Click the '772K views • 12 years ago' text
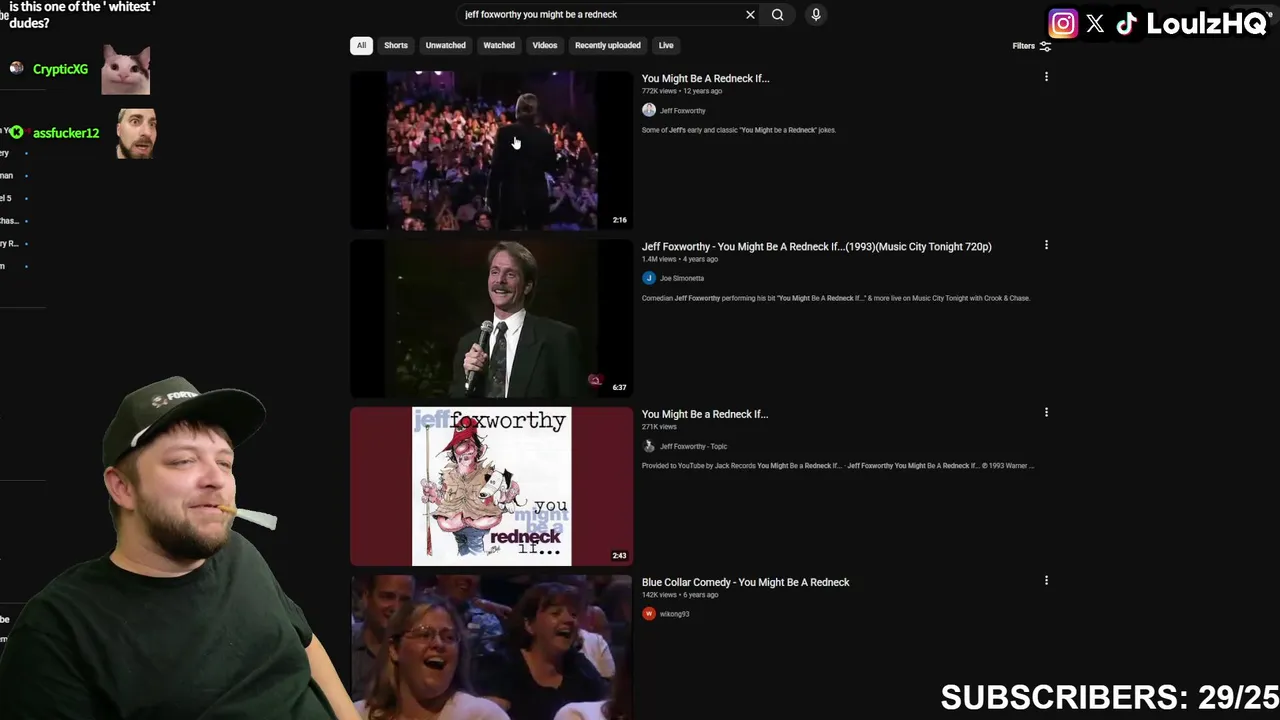1280x720 pixels. tap(682, 91)
